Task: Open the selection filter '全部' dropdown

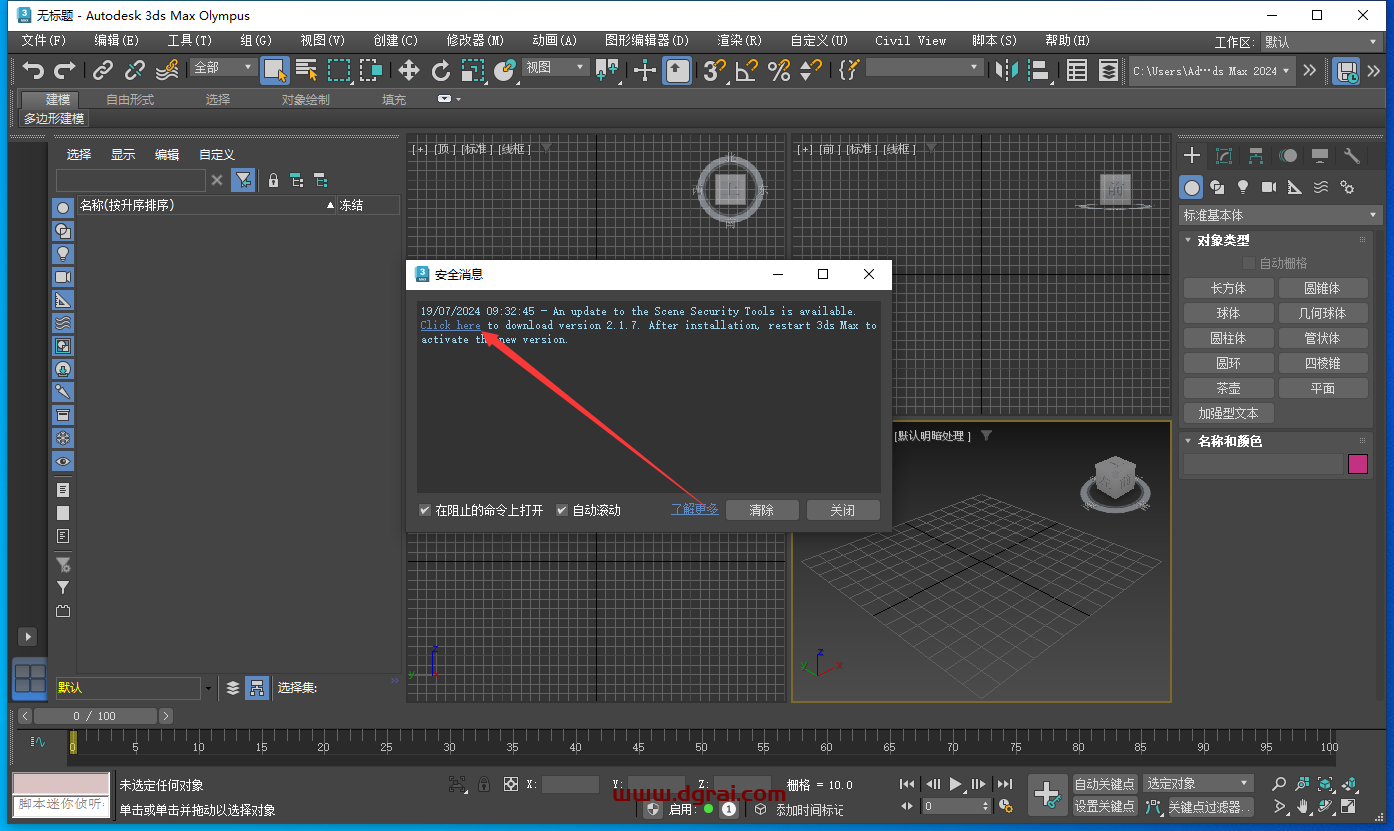Action: click(223, 67)
